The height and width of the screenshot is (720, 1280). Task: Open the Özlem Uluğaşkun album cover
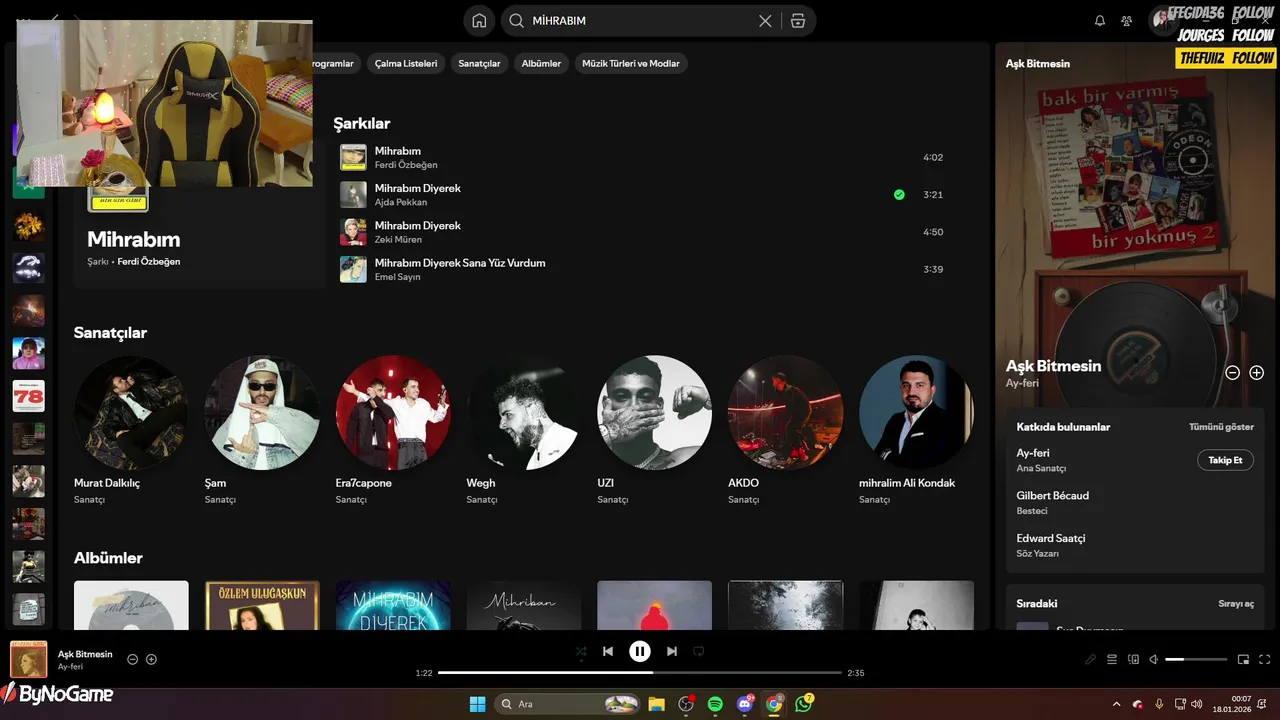[262, 606]
